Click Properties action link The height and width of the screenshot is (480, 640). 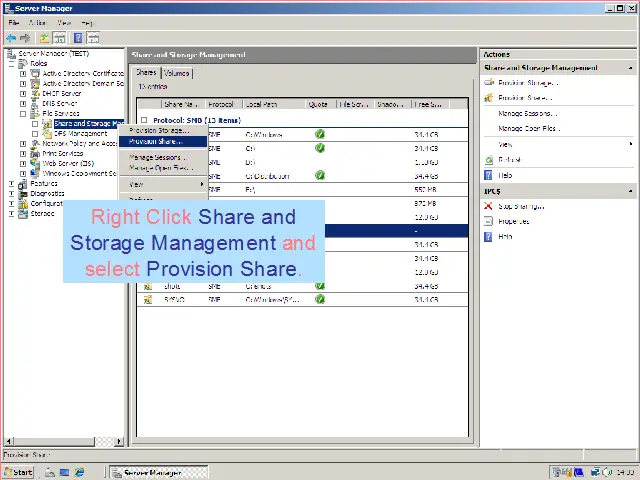(513, 222)
